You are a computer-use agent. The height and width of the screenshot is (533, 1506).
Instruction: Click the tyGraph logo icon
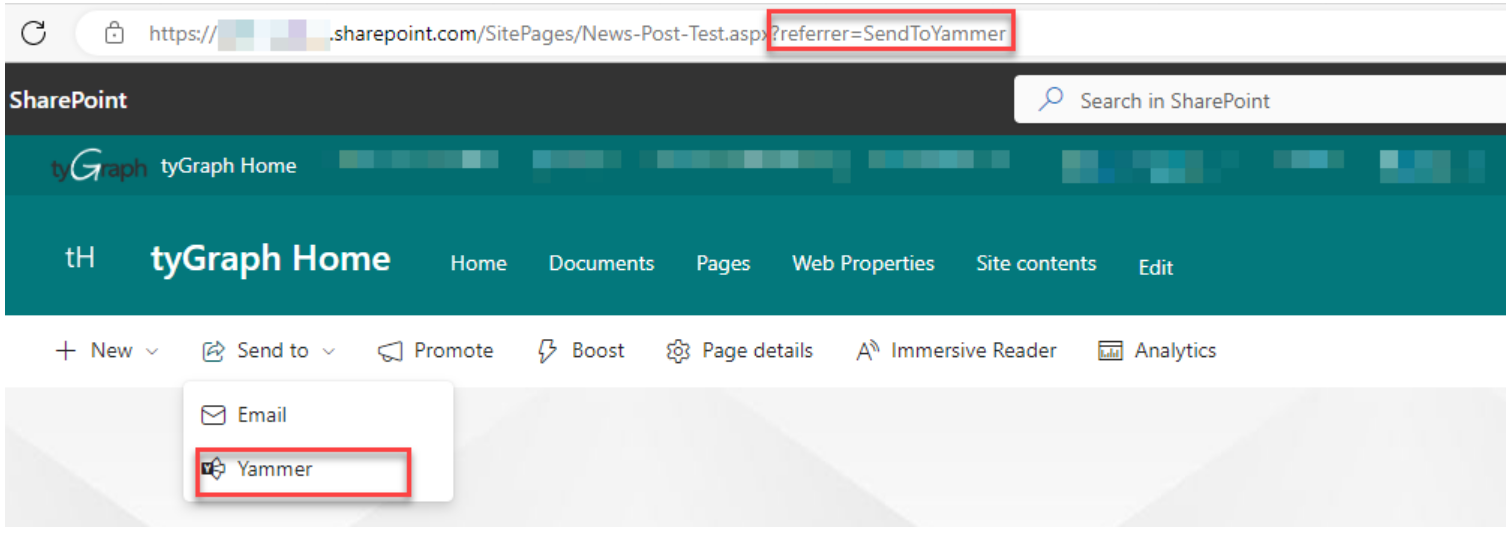coord(98,166)
